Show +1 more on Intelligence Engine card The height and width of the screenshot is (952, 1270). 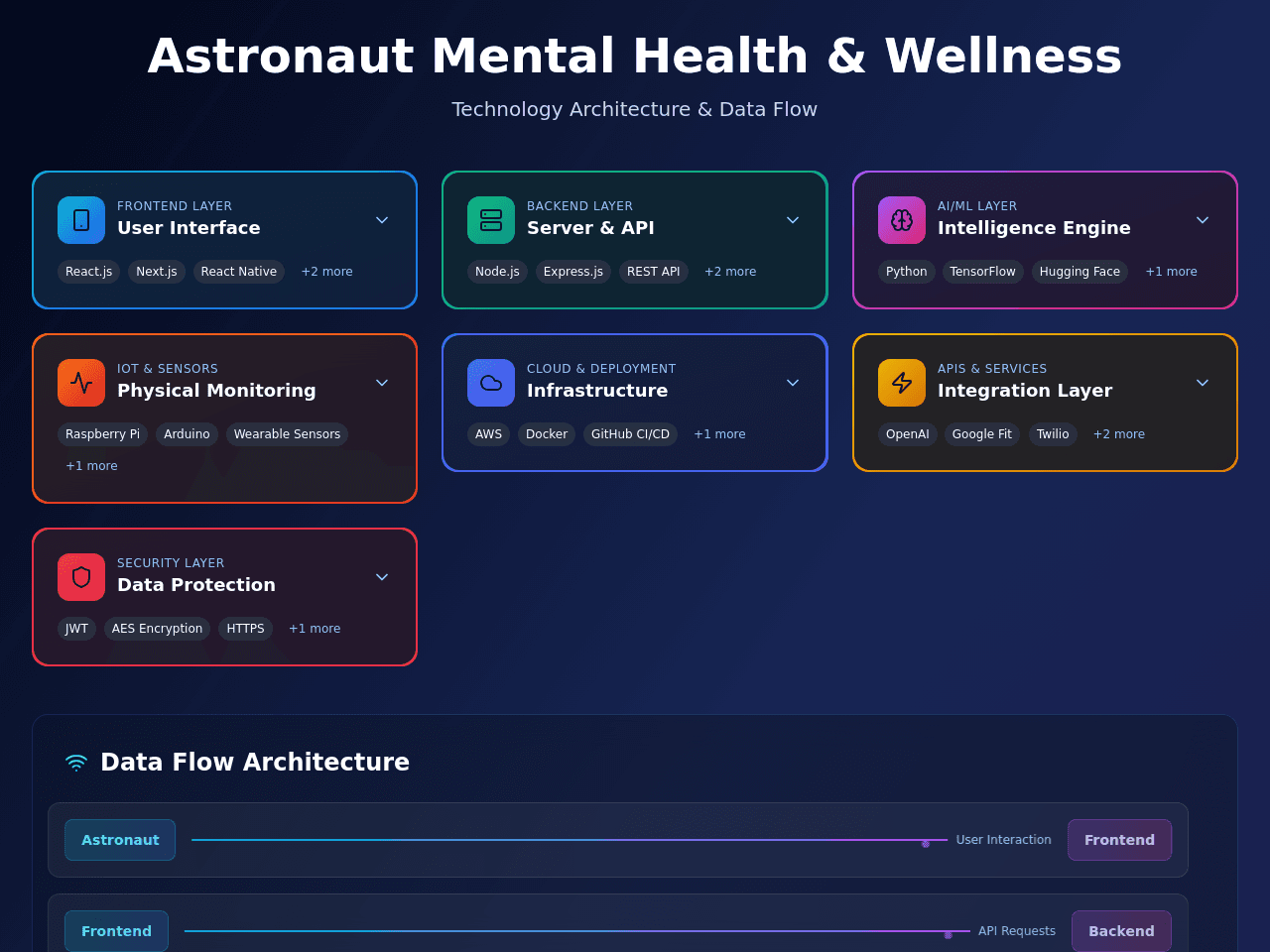click(1171, 272)
